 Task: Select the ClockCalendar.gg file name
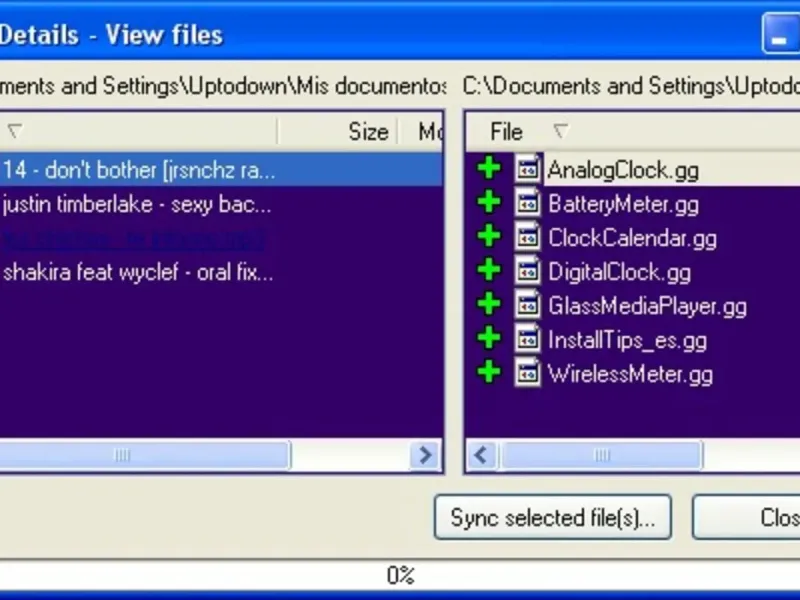pyautogui.click(x=632, y=239)
